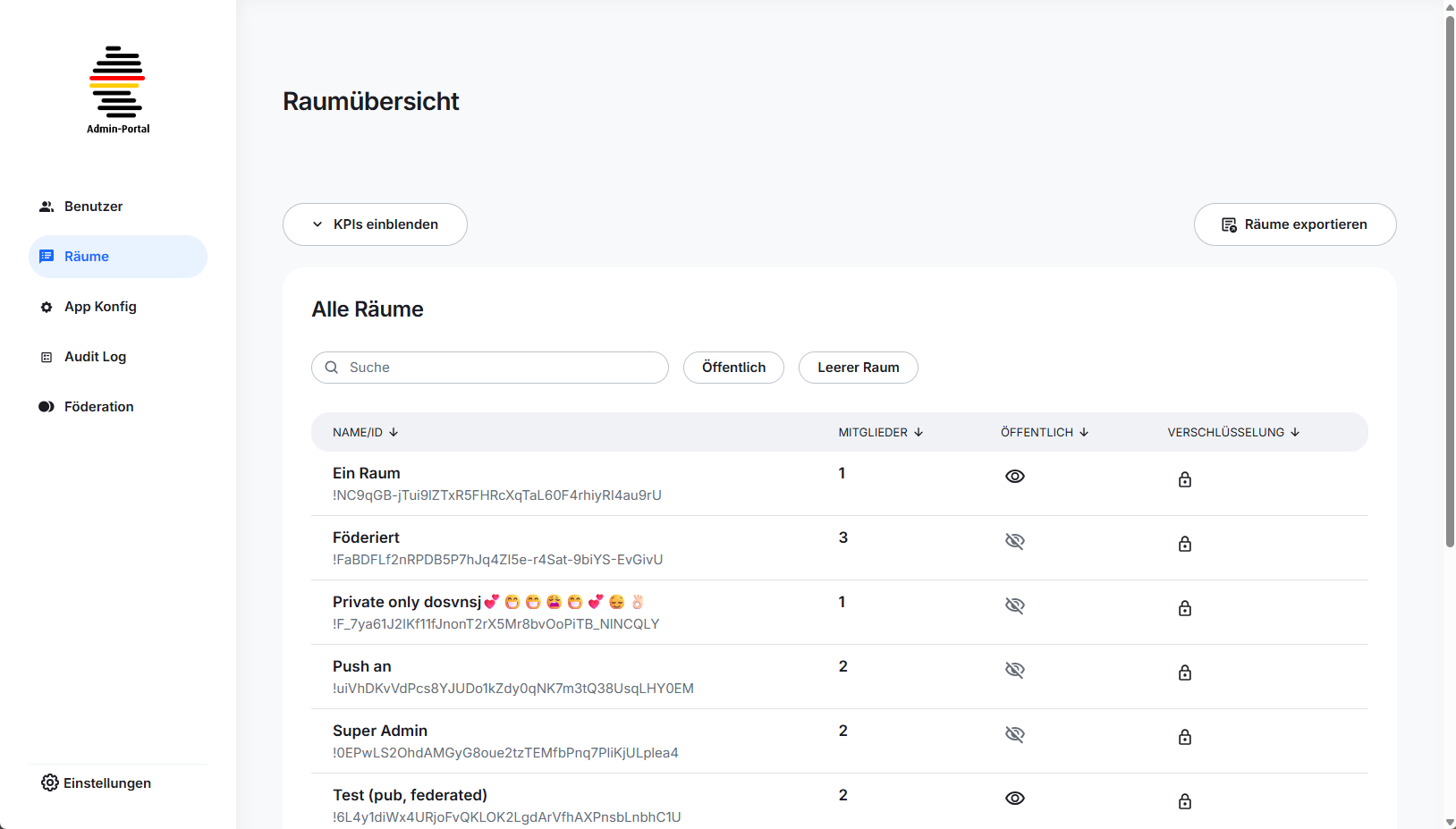
Task: Open the Ein Raum row
Action: click(x=840, y=484)
